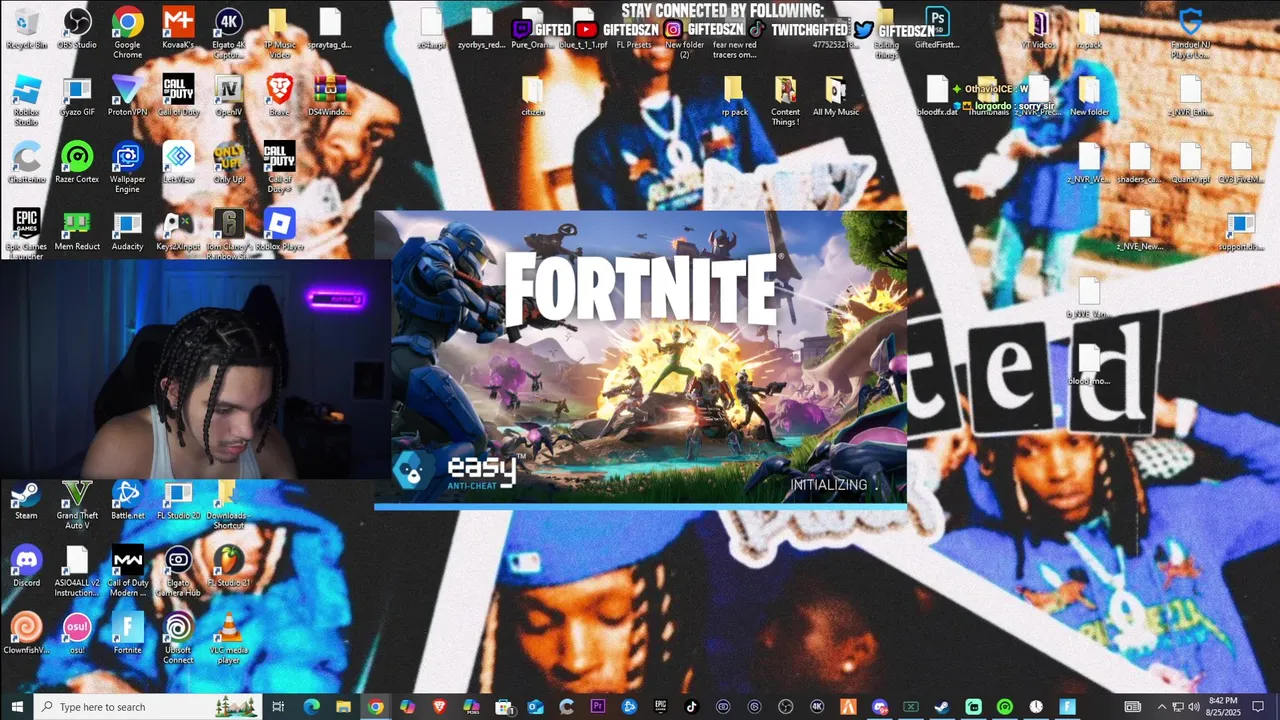Open Gyazo GIF shortcut

tap(77, 96)
